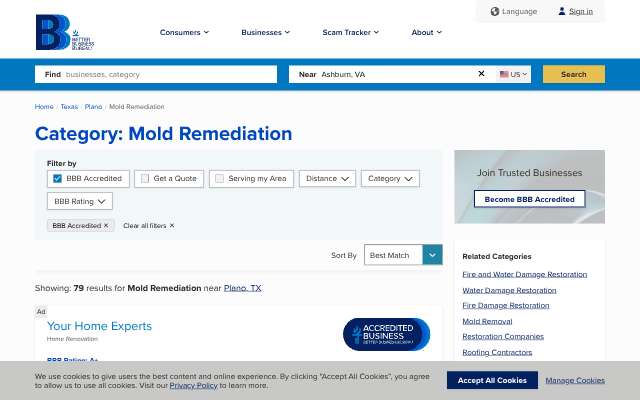Click the person icon beside Sign in

coord(562,11)
